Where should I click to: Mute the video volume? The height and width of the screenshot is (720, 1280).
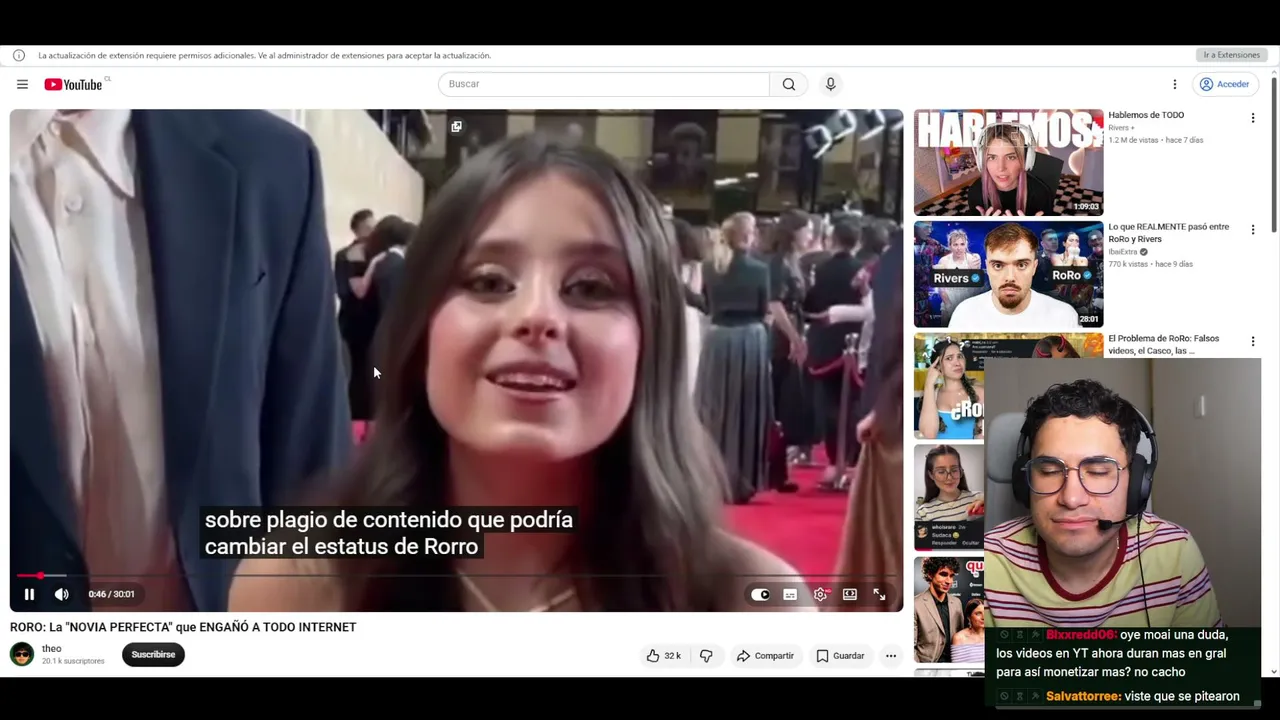click(61, 594)
